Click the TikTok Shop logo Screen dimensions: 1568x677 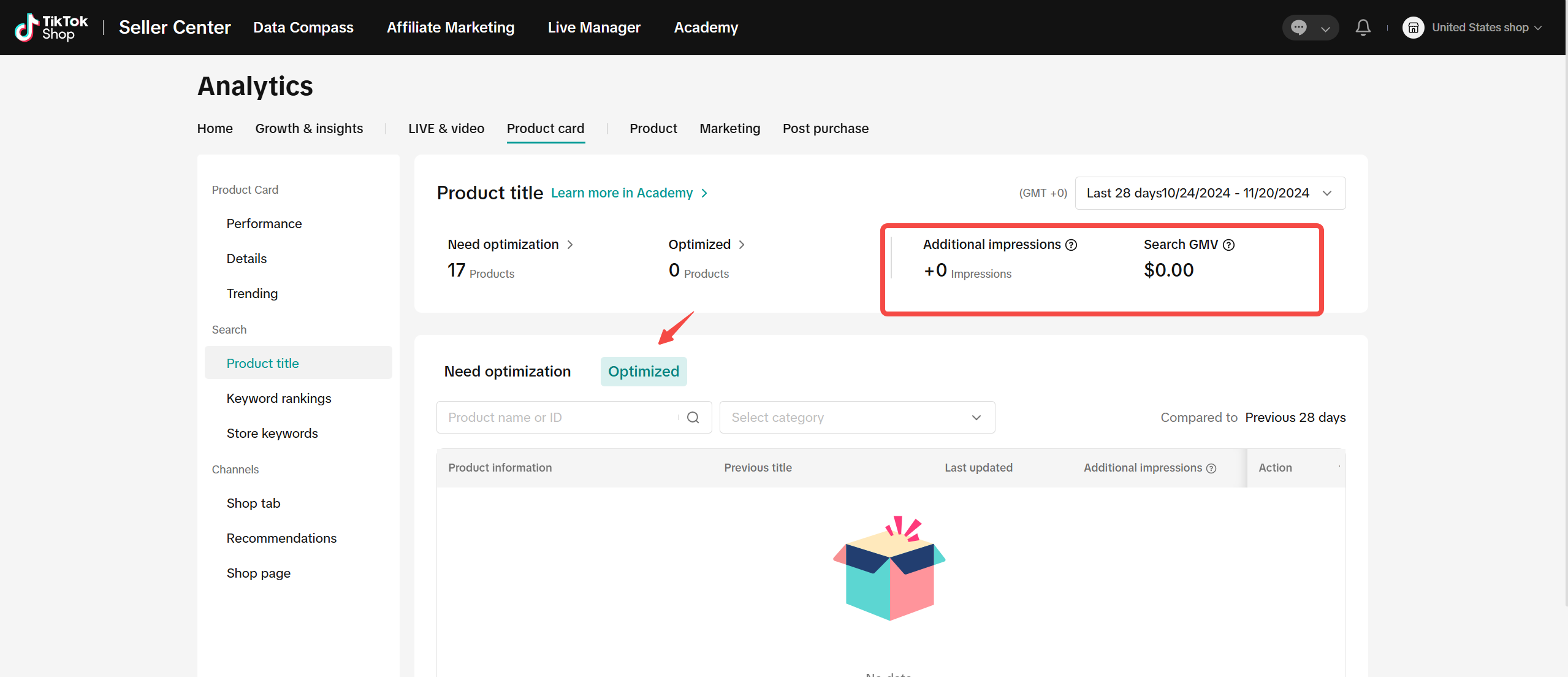[51, 28]
